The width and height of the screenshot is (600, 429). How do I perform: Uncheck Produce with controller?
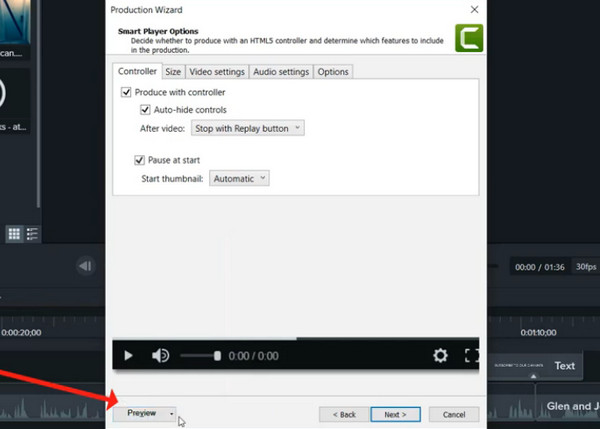[126, 92]
